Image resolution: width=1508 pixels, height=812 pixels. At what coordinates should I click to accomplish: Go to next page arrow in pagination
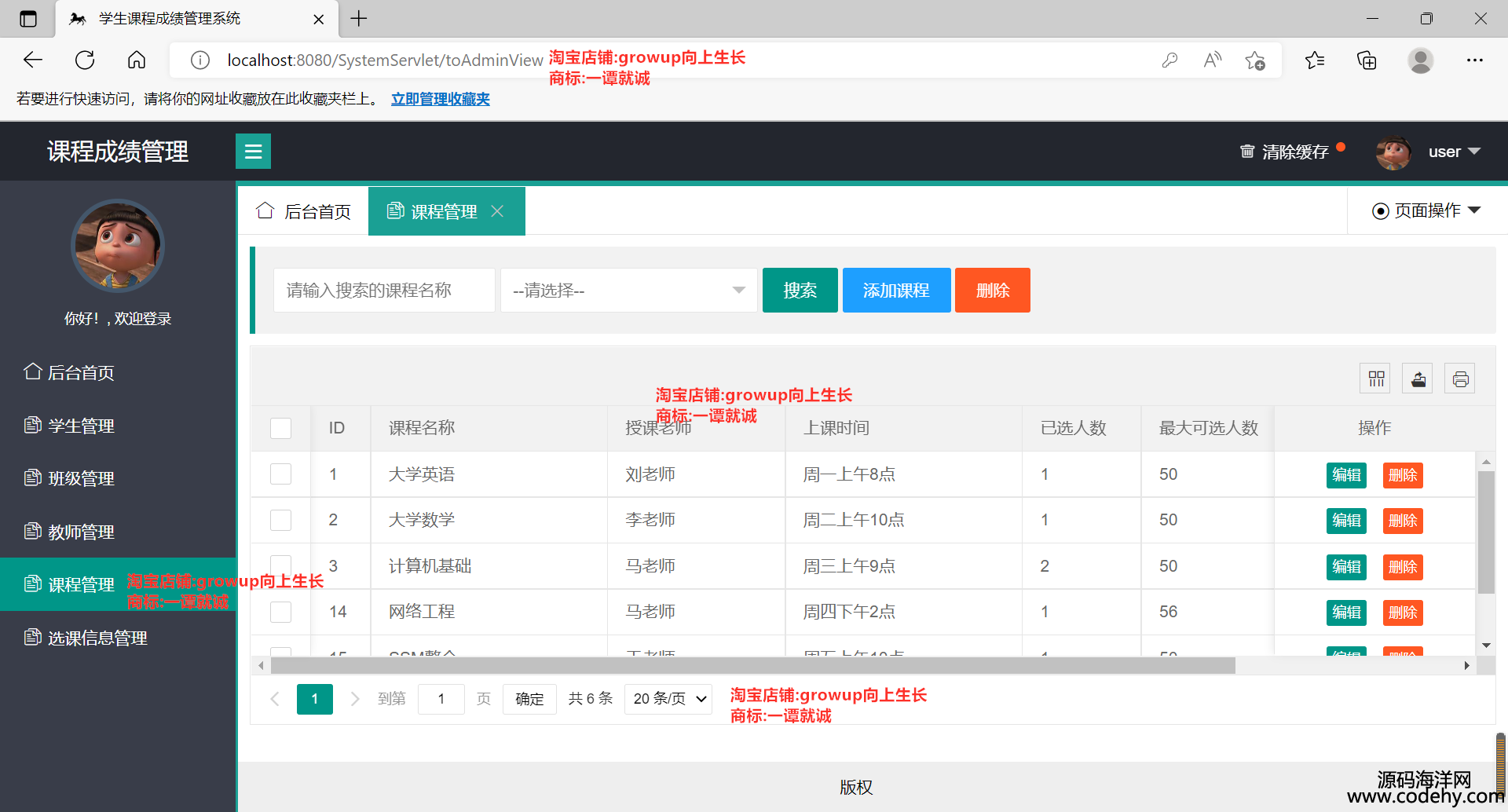354,699
